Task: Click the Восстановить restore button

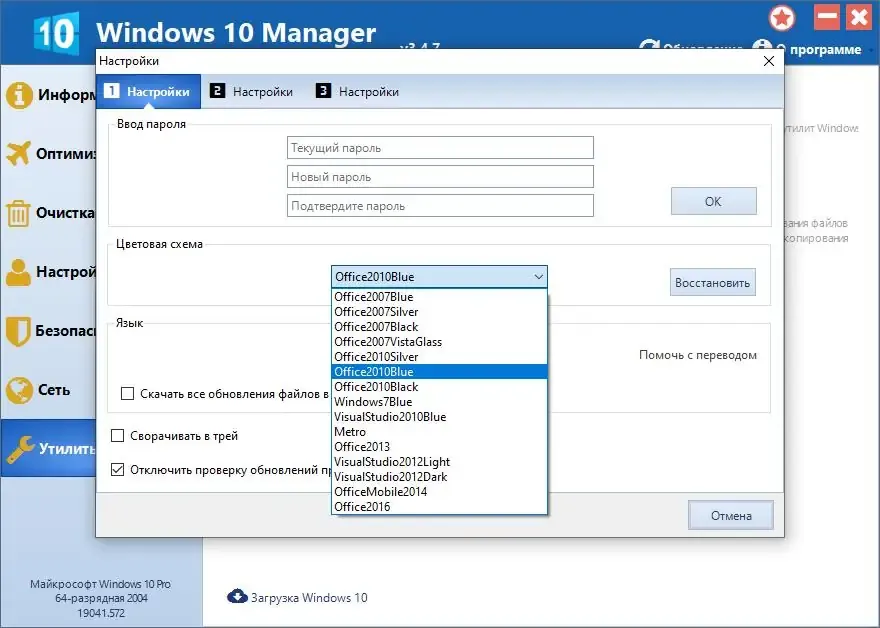Action: [x=713, y=282]
